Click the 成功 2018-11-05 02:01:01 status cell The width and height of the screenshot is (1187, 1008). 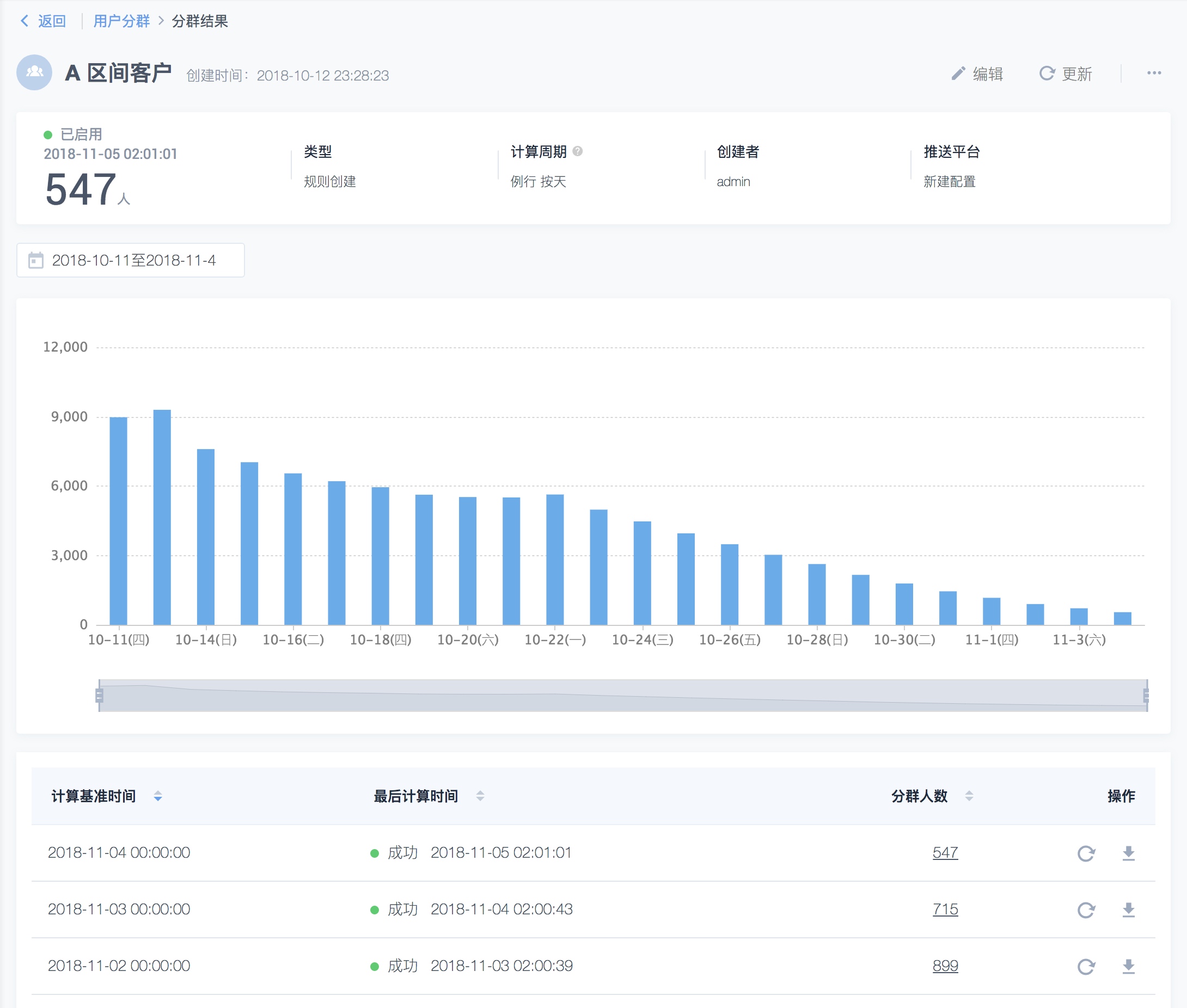(x=471, y=852)
